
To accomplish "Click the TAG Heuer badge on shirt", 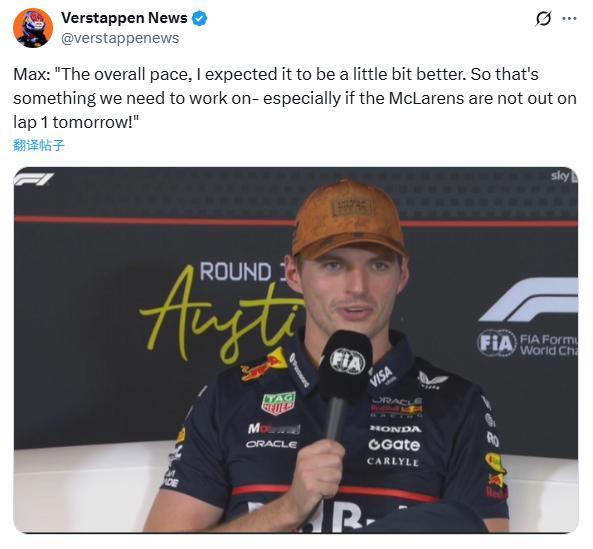I will click(x=279, y=403).
